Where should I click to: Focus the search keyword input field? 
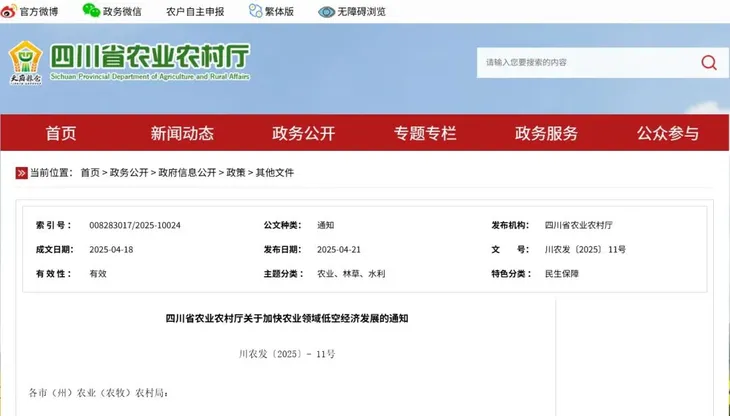tap(585, 62)
